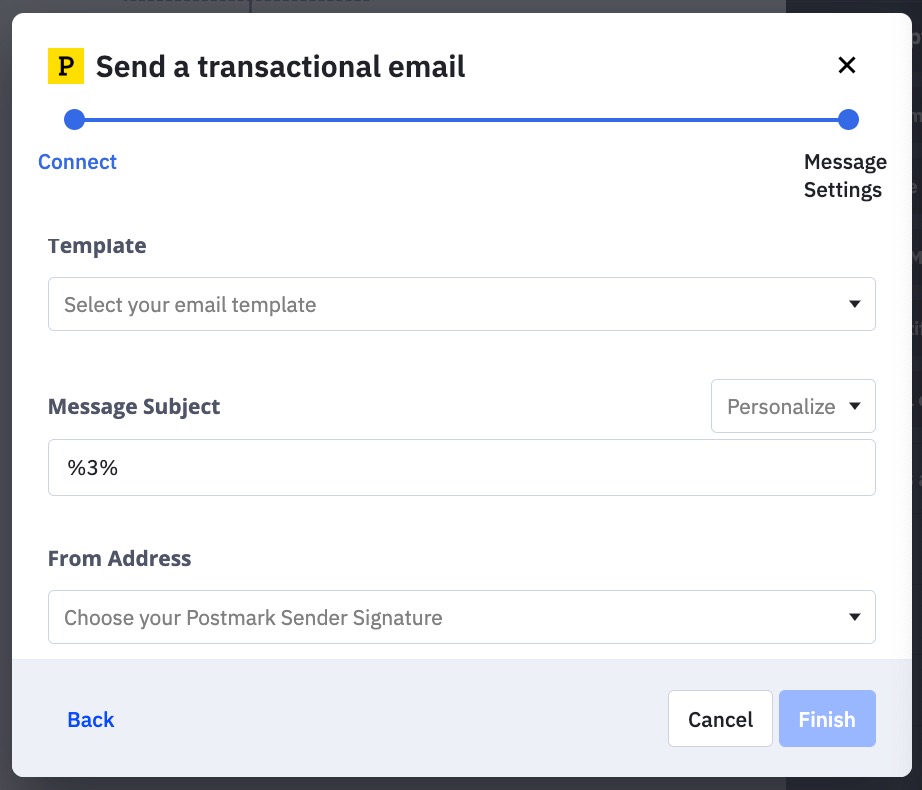This screenshot has height=790, width=922.
Task: Click the progress line between steps
Action: [x=460, y=120]
